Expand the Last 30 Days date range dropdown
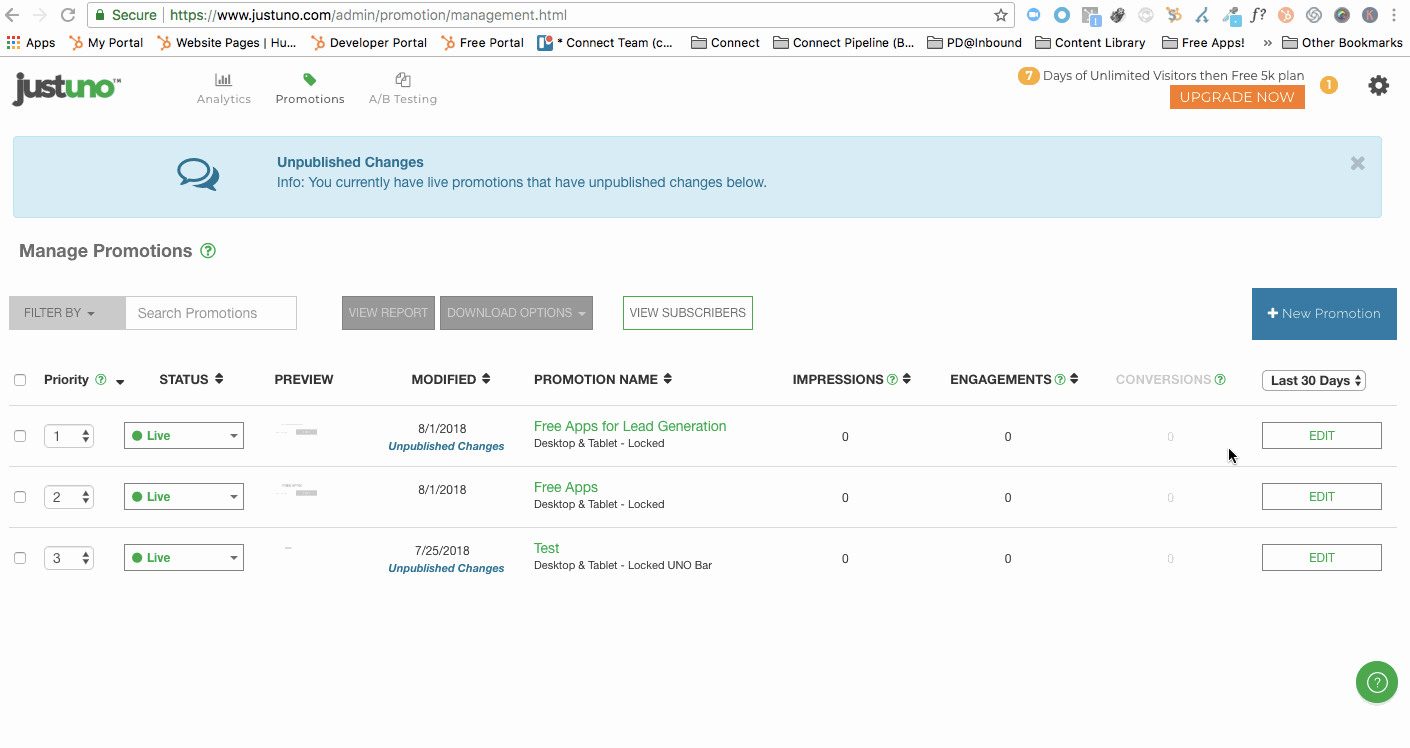Image resolution: width=1410 pixels, height=748 pixels. click(x=1314, y=380)
